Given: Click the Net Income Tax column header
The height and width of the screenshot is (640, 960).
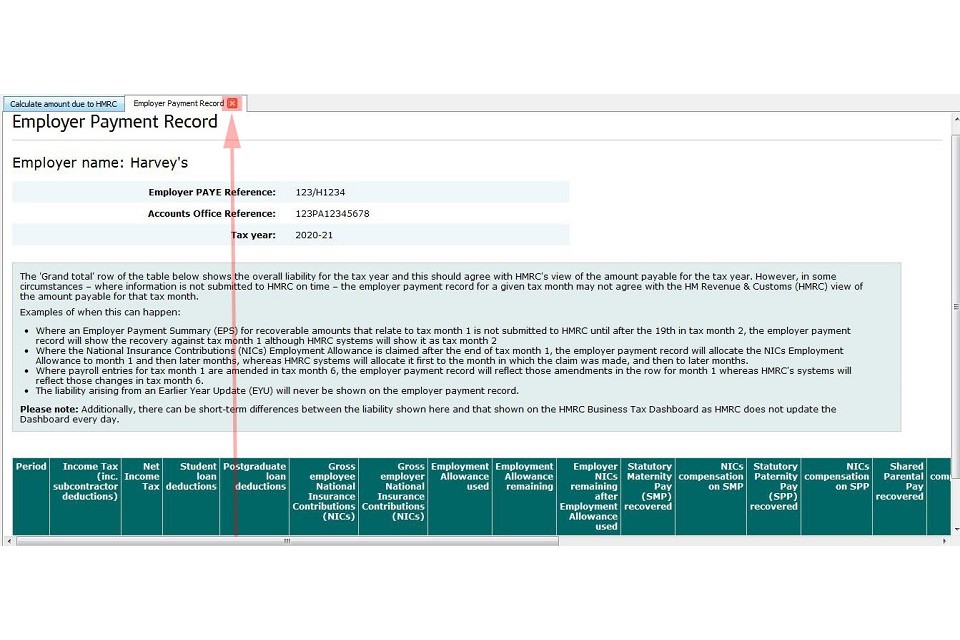Looking at the screenshot, I should pos(141,497).
